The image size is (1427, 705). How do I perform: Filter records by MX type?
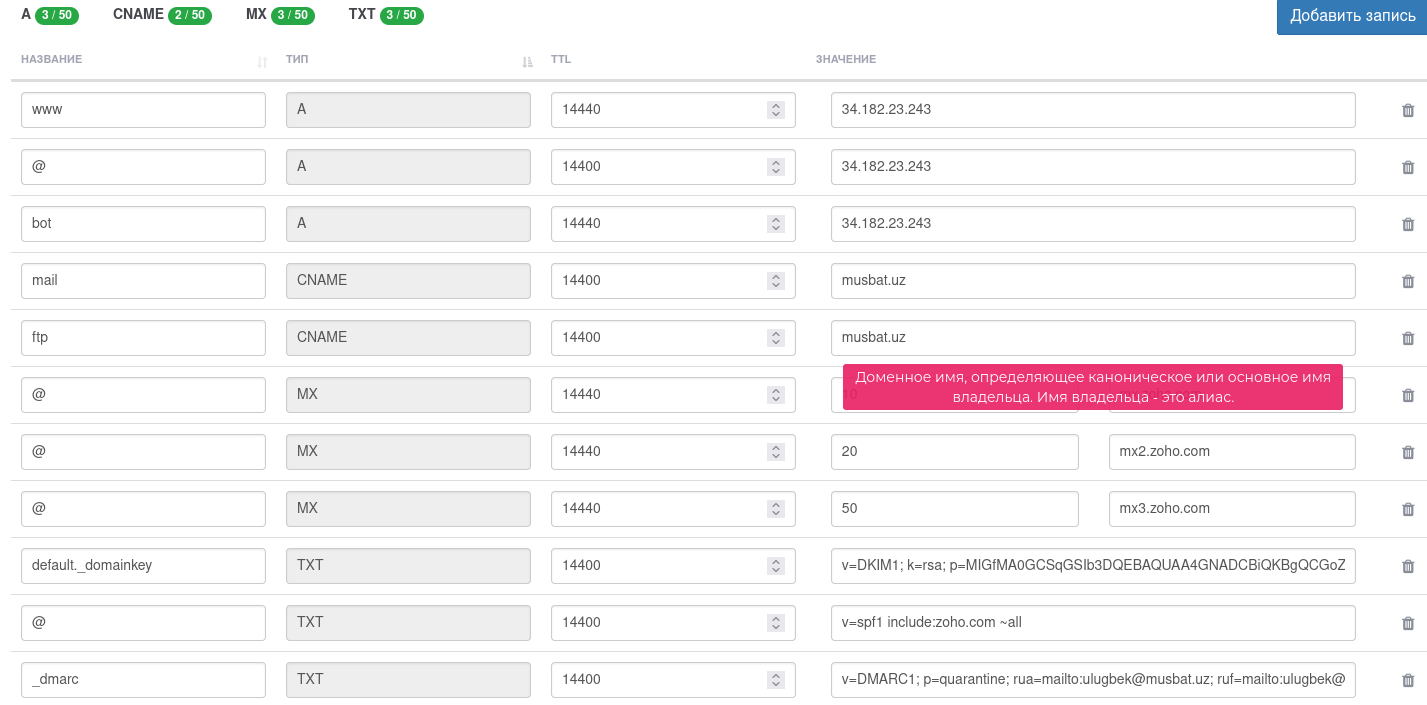point(279,15)
